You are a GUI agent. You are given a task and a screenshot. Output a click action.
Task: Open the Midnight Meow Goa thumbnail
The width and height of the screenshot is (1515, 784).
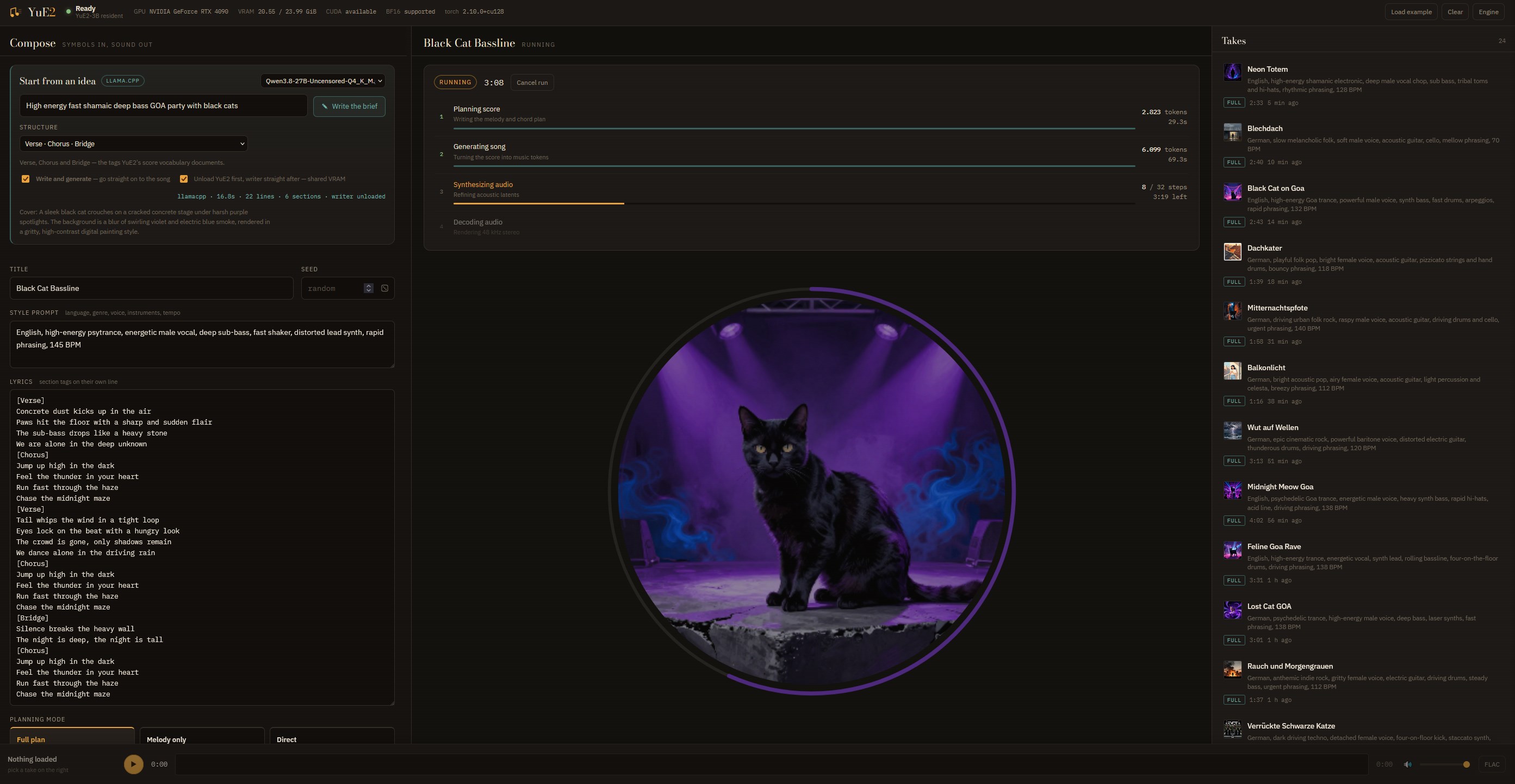click(x=1232, y=490)
